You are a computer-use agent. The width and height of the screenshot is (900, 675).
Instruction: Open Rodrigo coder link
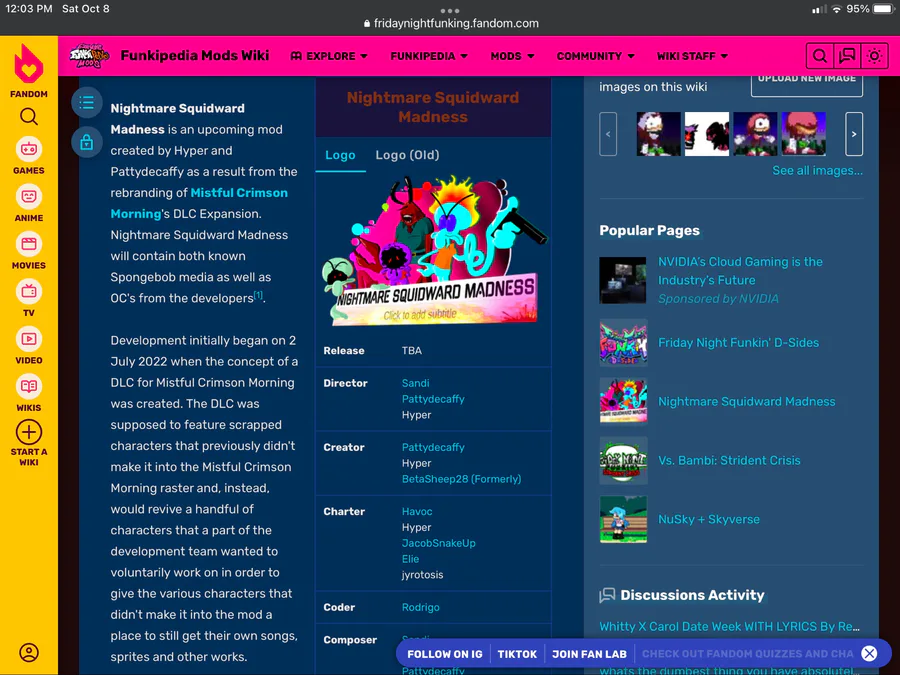tap(421, 607)
